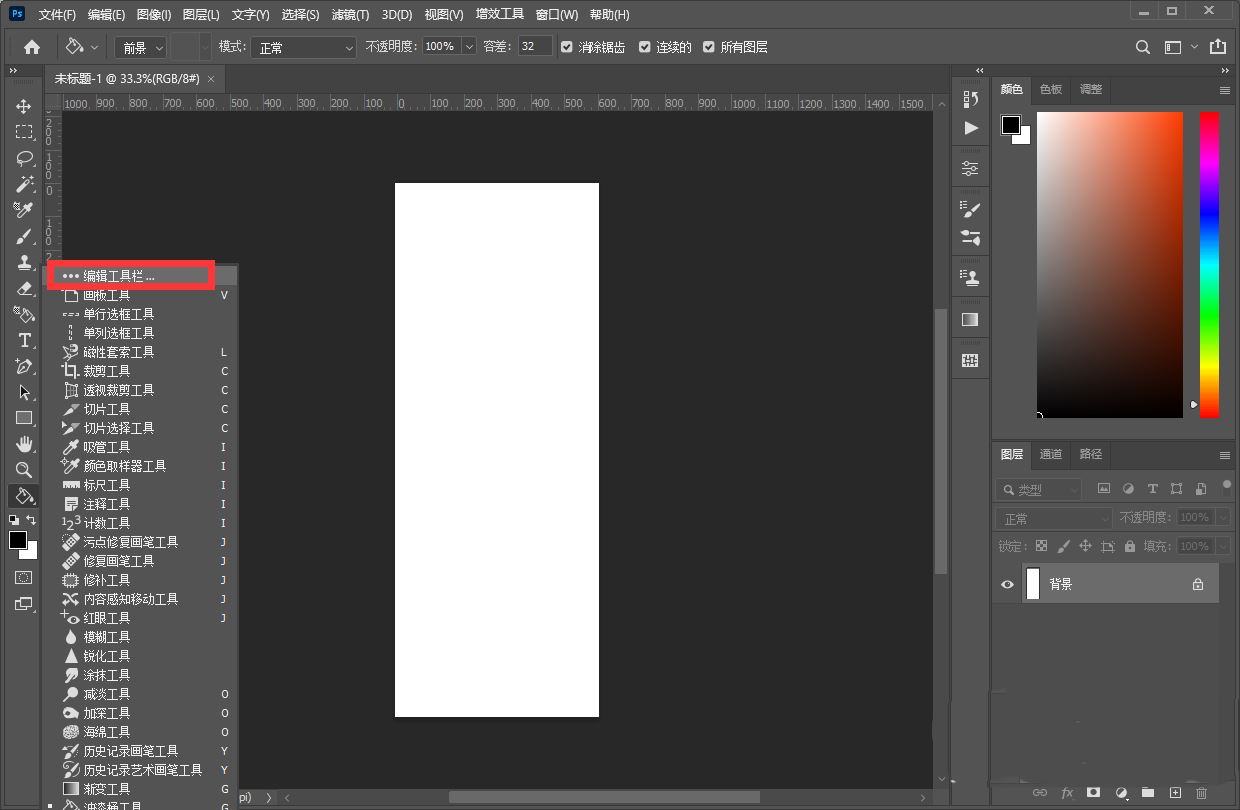Viewport: 1240px width, 810px height.
Task: Select the Pen tool
Action: point(23,366)
